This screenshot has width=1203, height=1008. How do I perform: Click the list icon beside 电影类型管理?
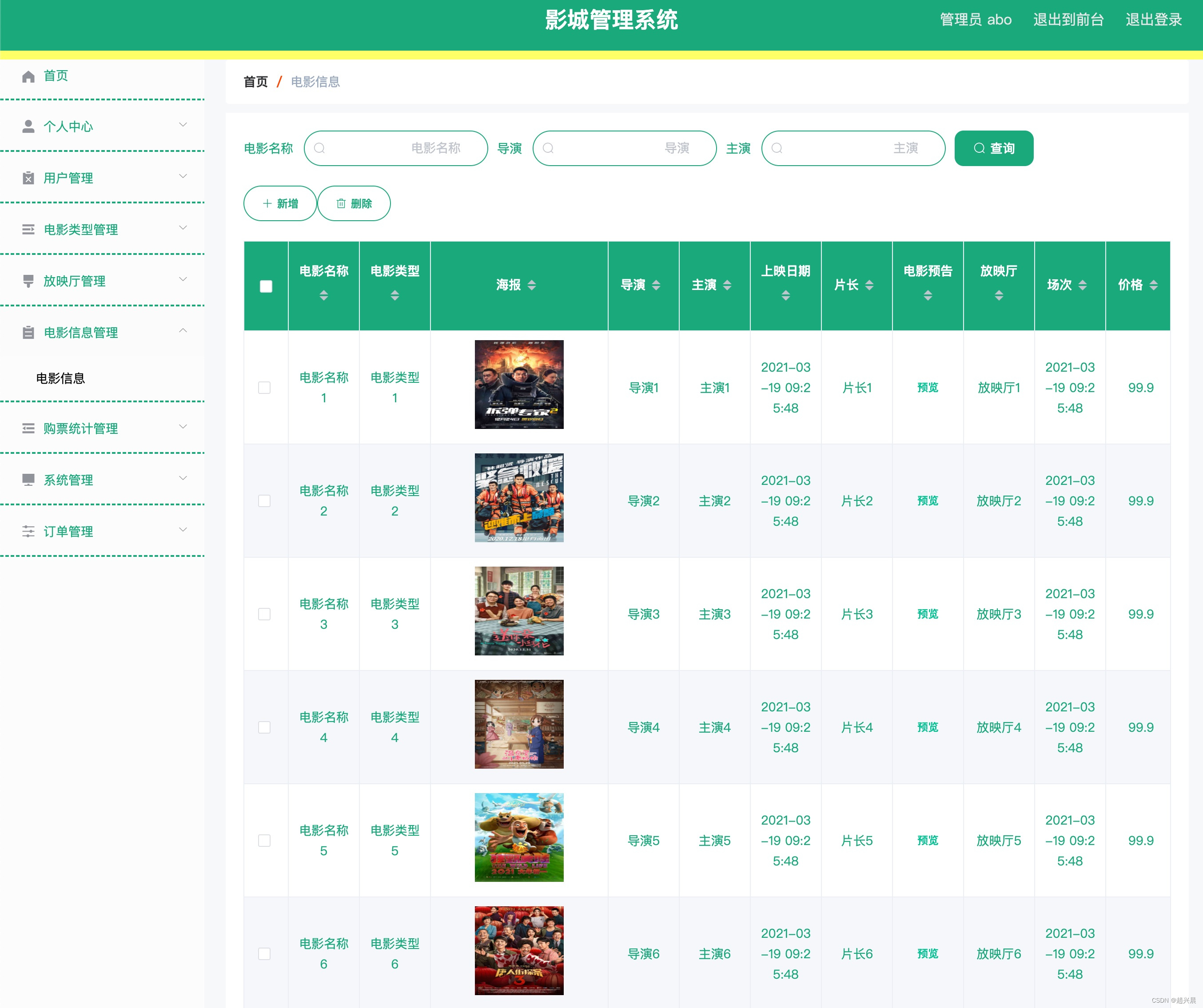coord(28,230)
